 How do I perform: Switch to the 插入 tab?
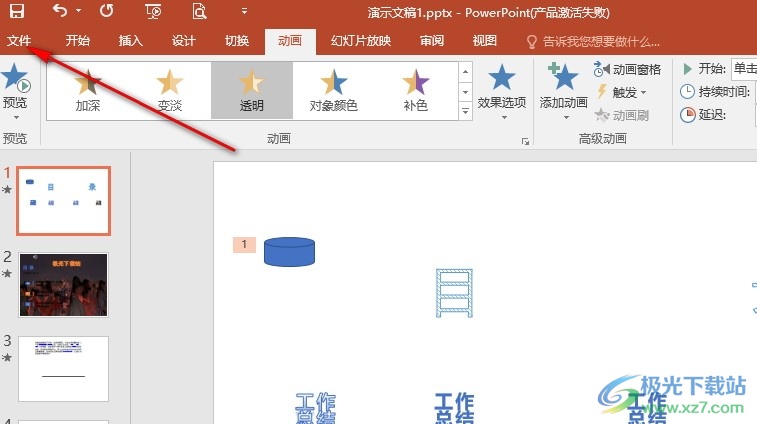click(131, 41)
